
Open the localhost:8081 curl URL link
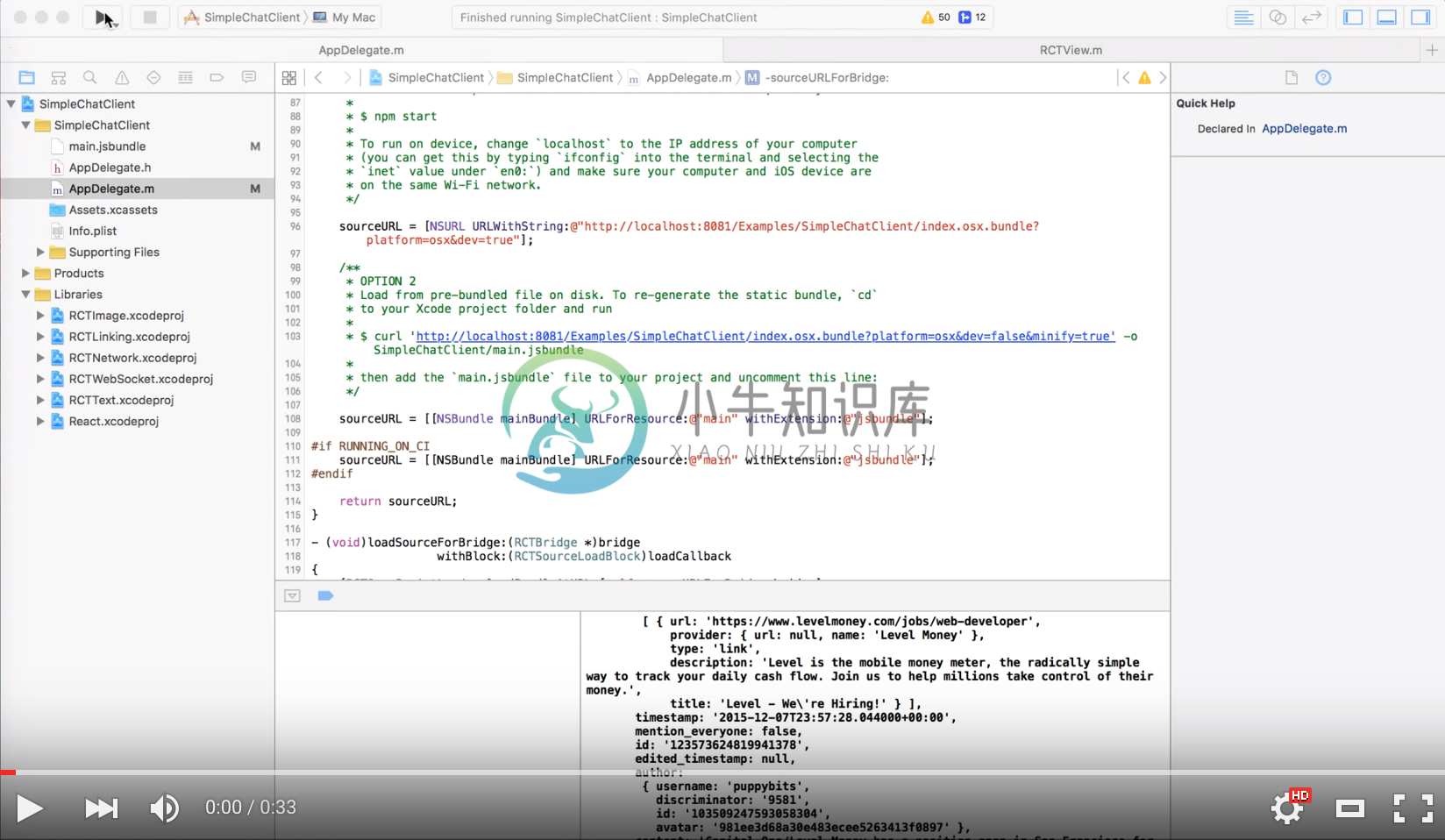point(765,337)
